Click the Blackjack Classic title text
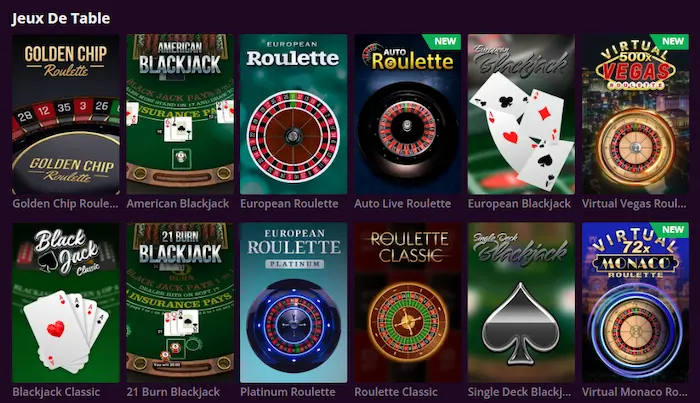 coord(56,392)
